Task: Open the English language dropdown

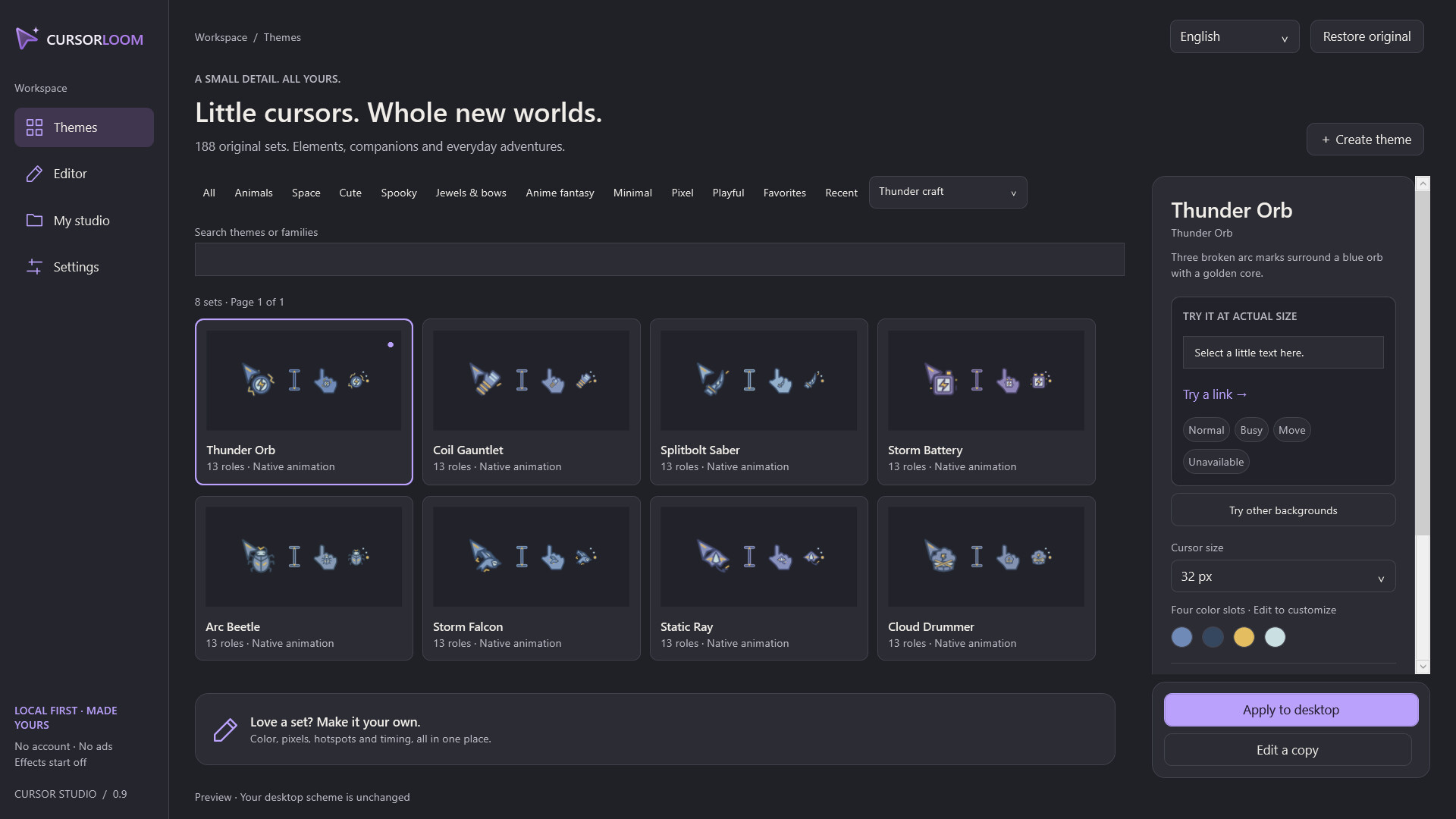Action: tap(1234, 36)
